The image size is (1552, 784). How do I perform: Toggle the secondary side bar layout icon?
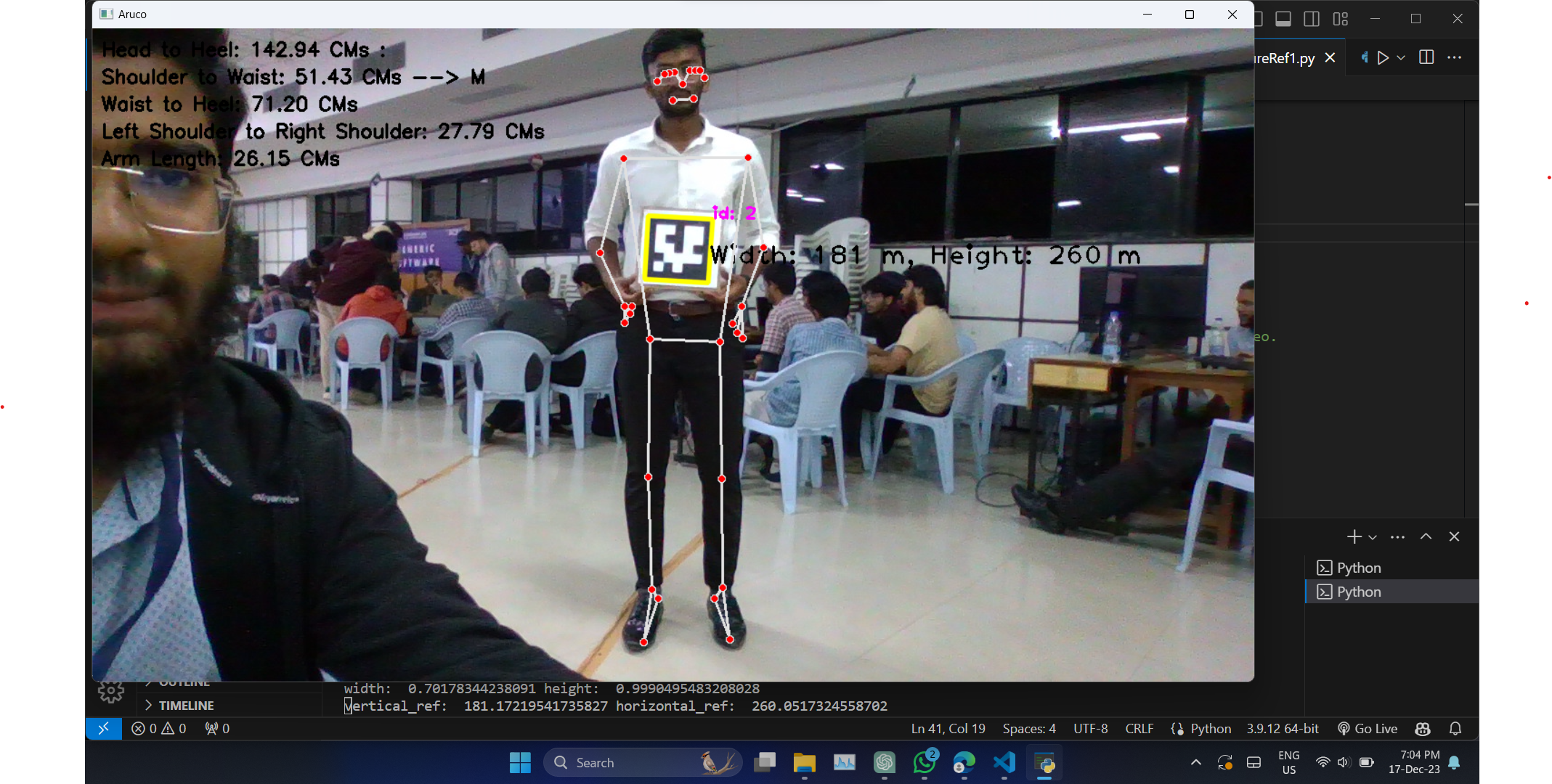click(x=1312, y=19)
